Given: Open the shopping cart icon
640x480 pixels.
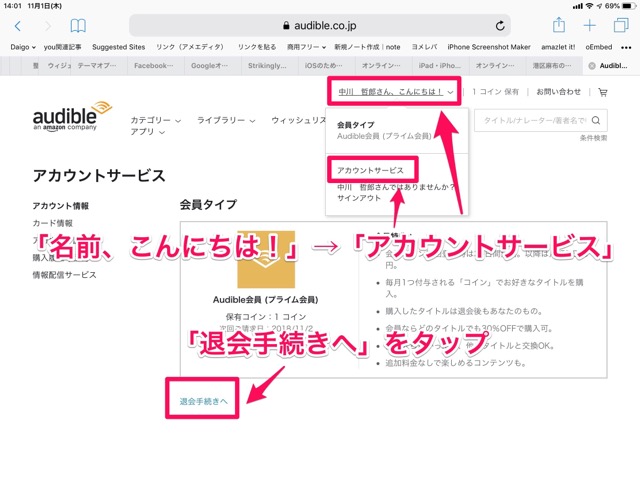Looking at the screenshot, I should [602, 92].
